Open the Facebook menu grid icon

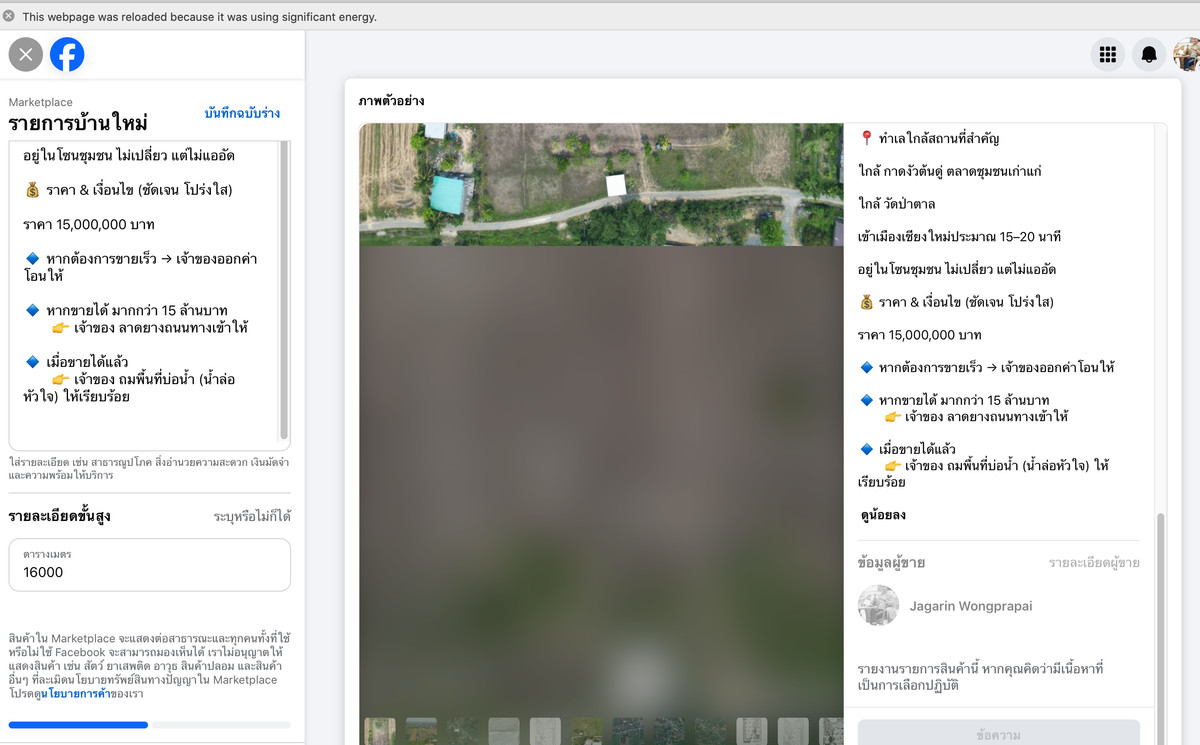1107,55
